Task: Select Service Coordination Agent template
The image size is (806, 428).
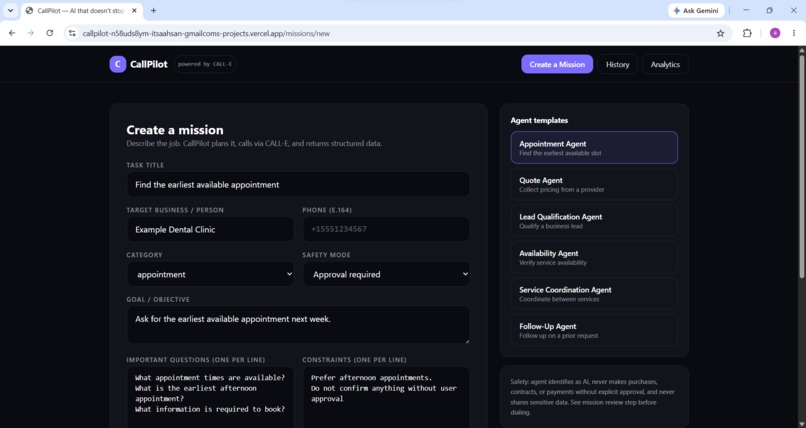Action: pos(594,293)
